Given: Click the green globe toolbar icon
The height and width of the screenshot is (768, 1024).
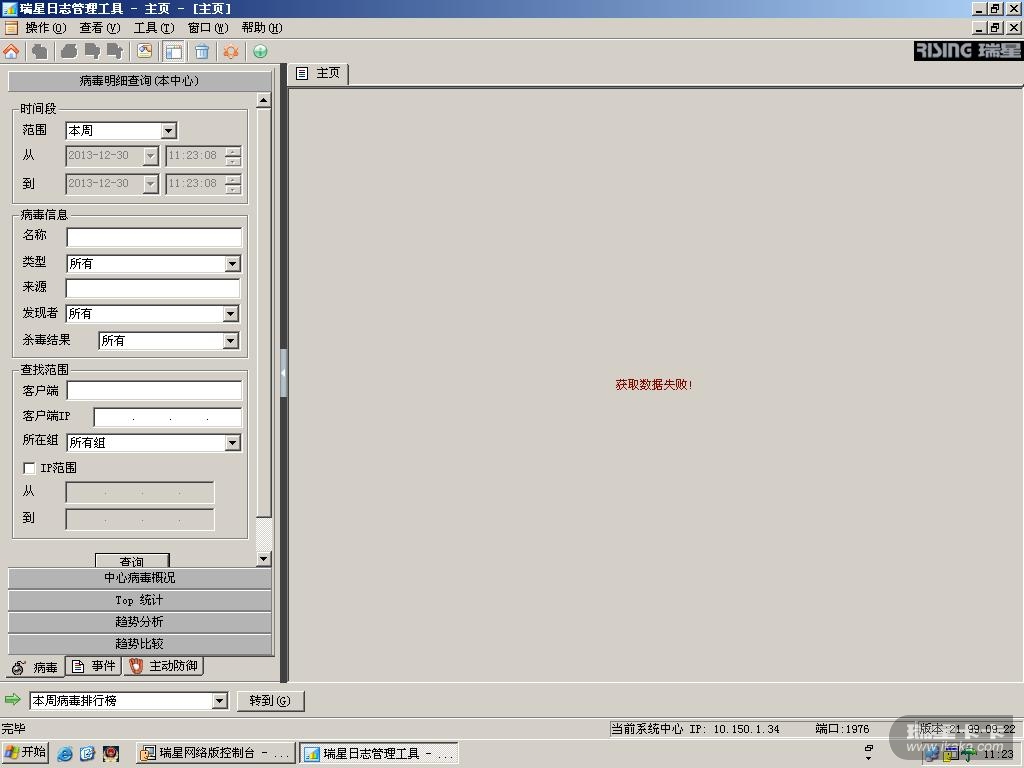Looking at the screenshot, I should pos(260,51).
